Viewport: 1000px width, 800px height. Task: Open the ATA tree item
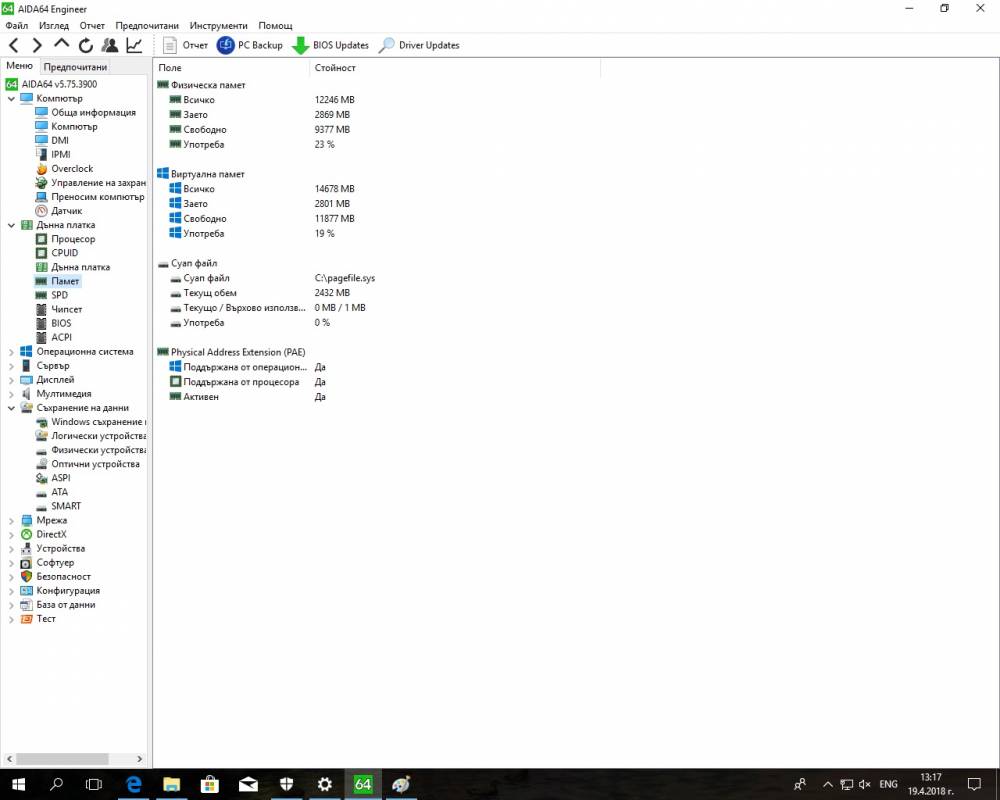[52, 492]
